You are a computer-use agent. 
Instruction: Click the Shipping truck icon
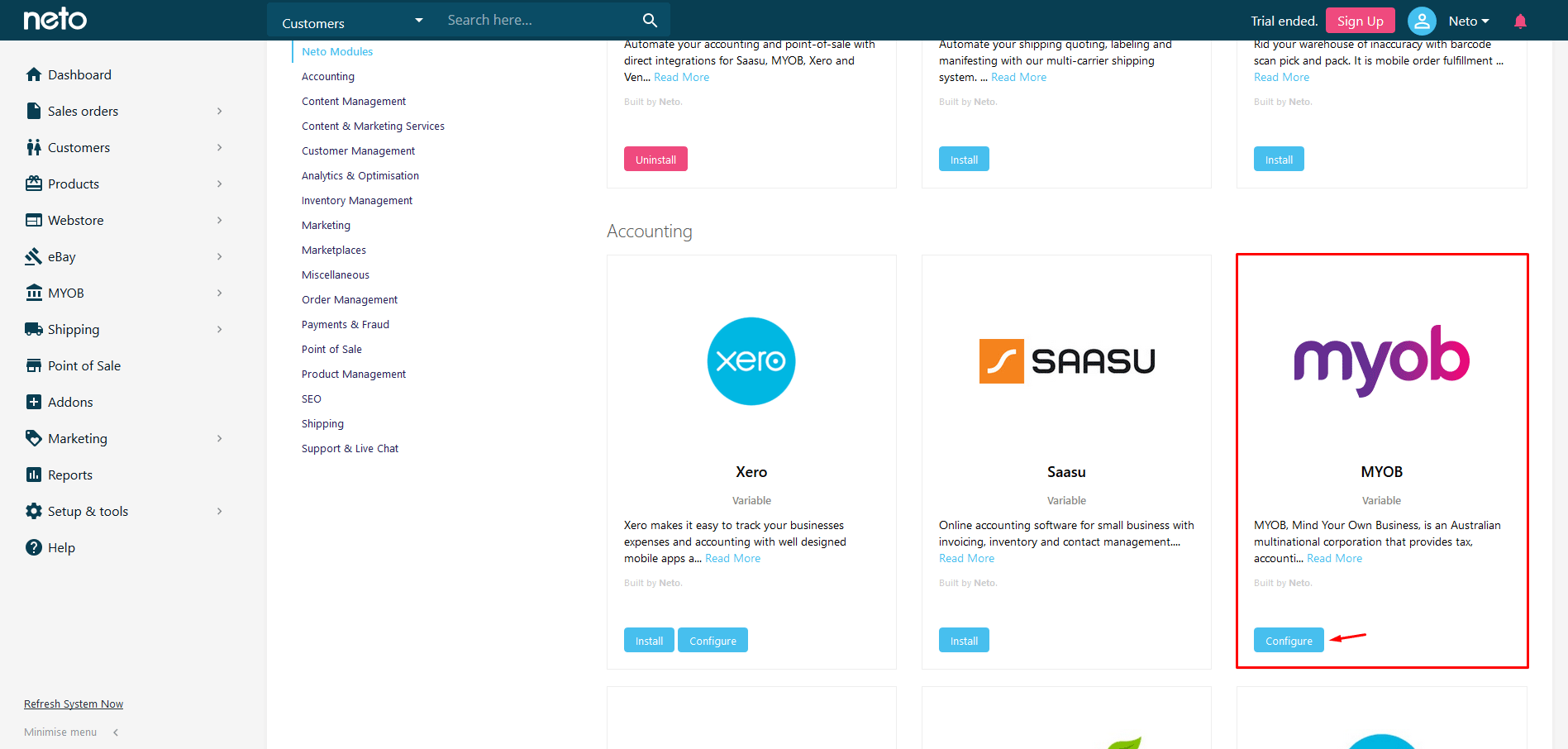click(34, 329)
